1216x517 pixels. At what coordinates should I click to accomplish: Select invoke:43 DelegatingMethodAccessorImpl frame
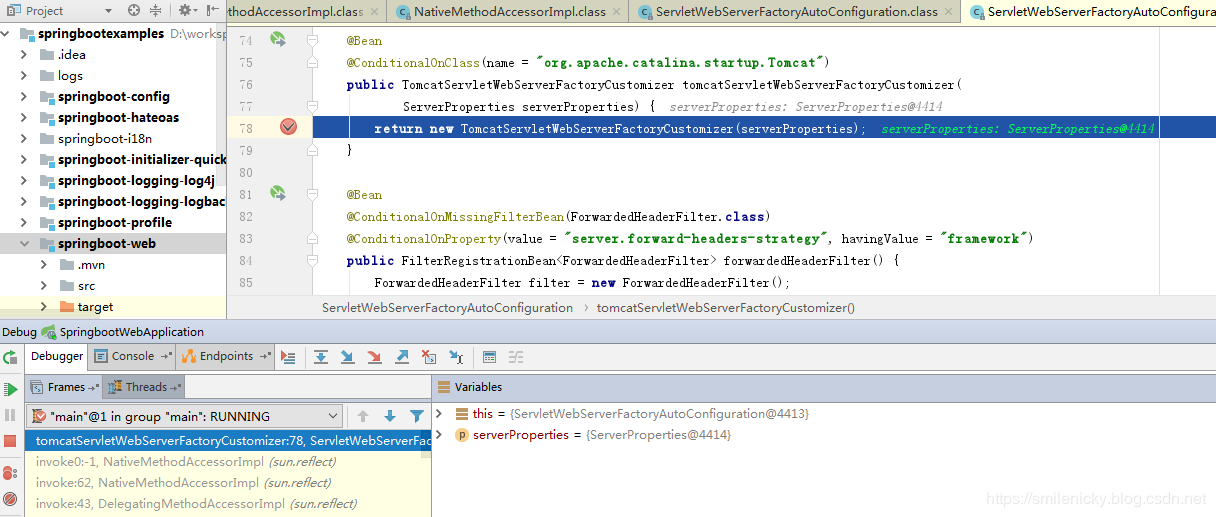tap(229, 504)
